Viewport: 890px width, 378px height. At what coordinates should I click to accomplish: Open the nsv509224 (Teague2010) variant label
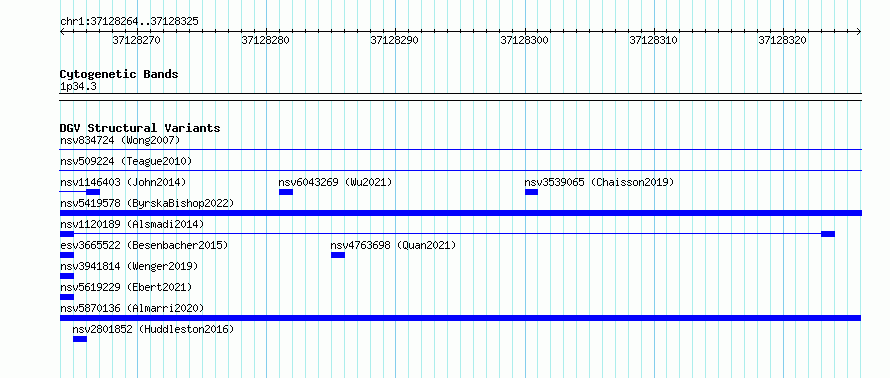(x=126, y=161)
